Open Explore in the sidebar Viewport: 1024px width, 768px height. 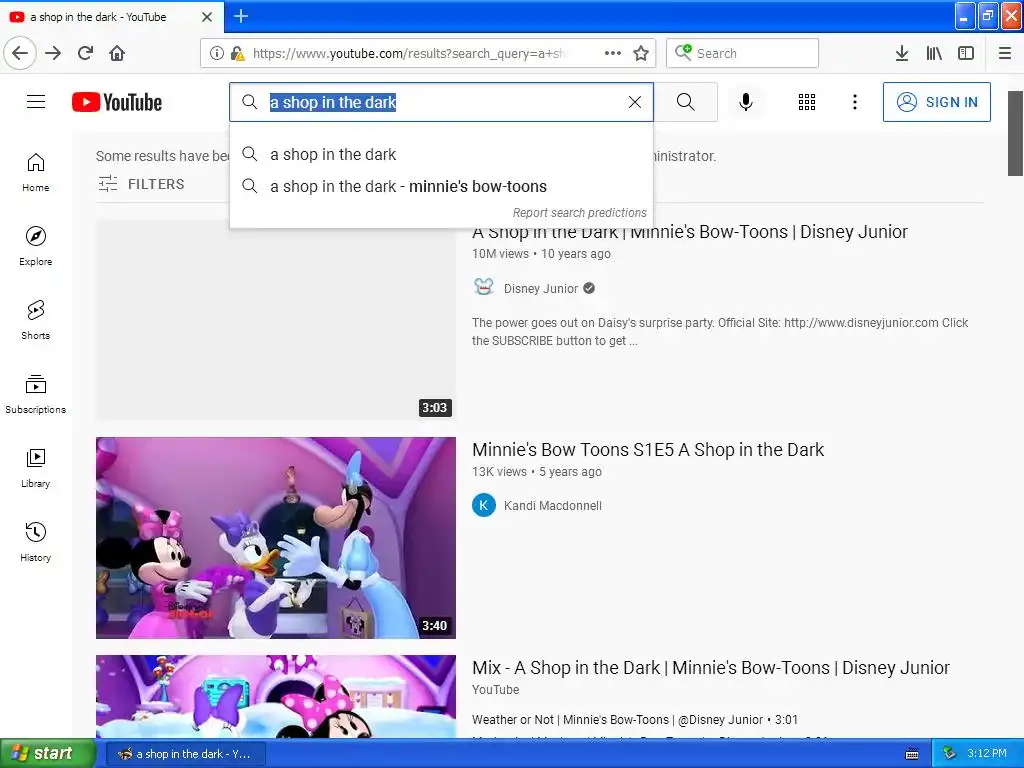(36, 246)
